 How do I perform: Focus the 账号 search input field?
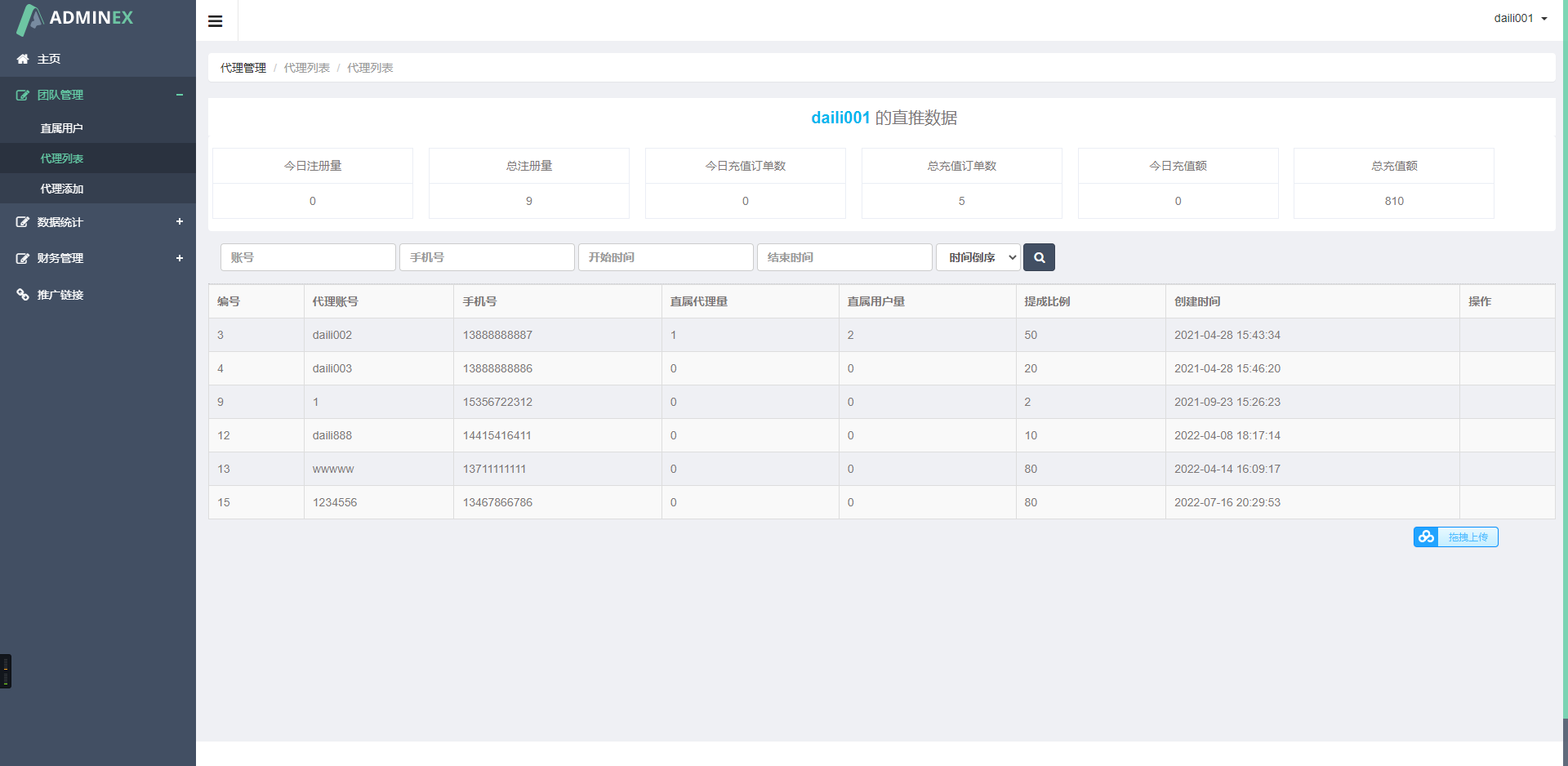coord(308,257)
